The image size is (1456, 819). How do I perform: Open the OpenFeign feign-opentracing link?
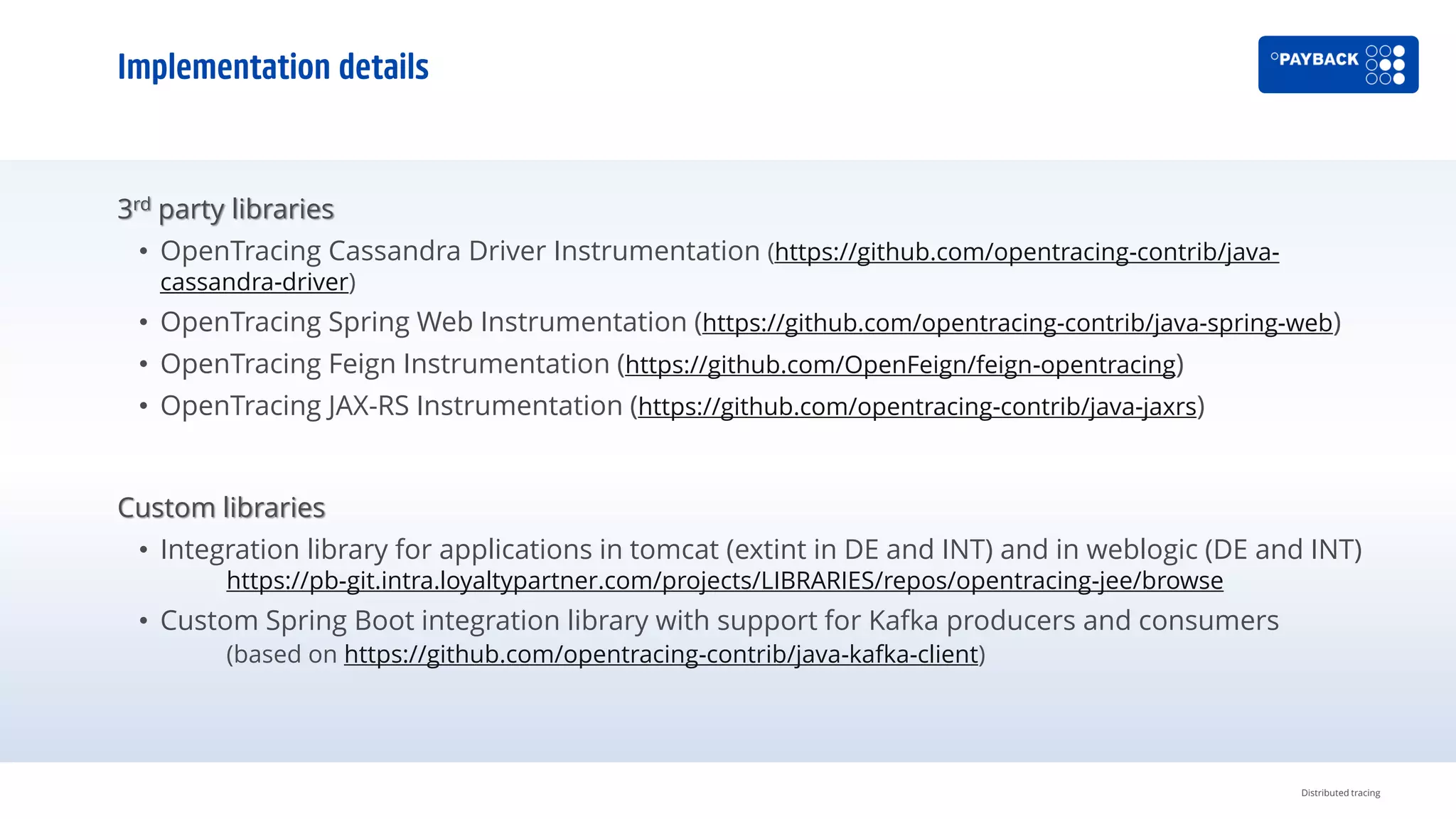click(x=900, y=365)
